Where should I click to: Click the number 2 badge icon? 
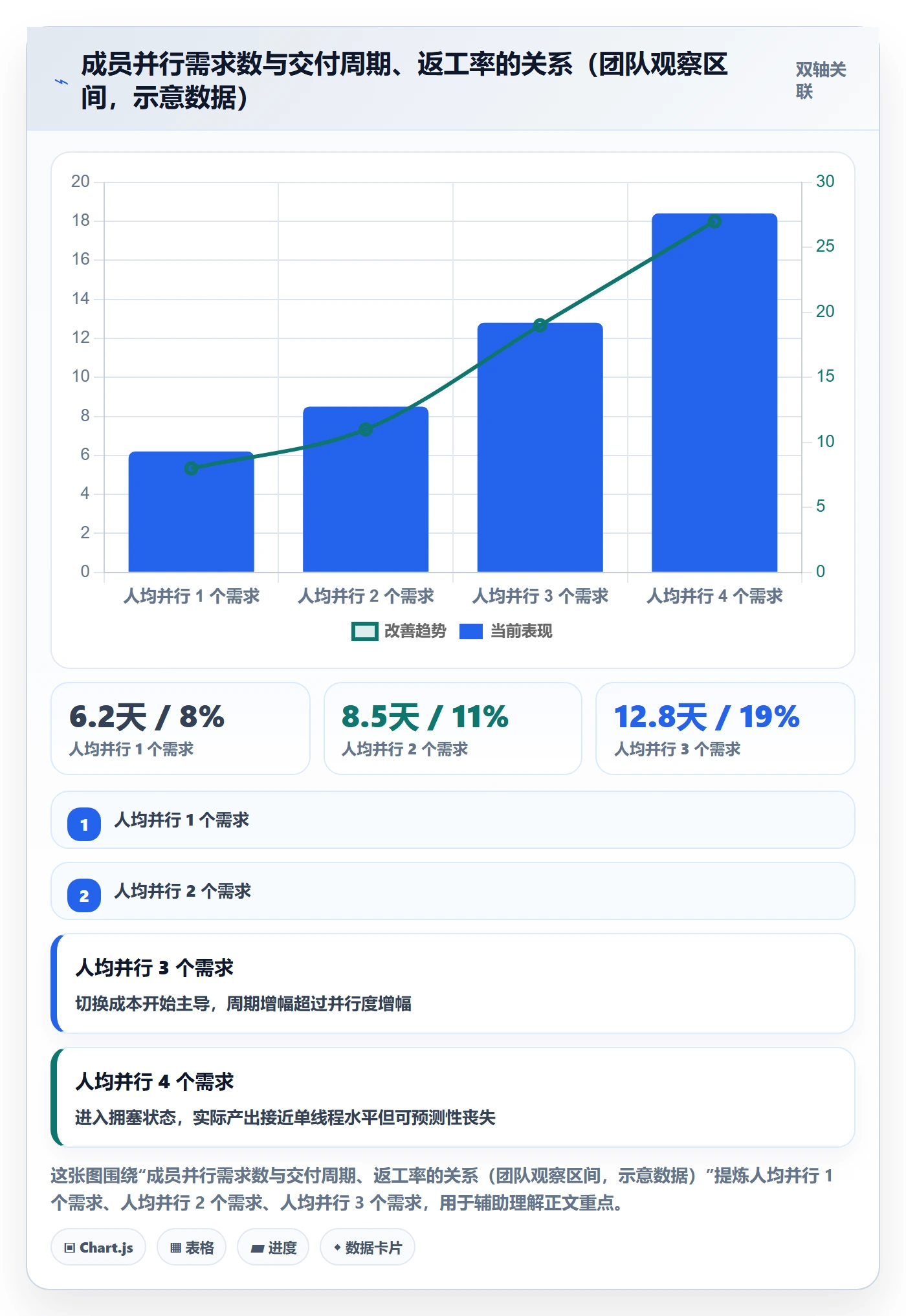pyautogui.click(x=84, y=895)
